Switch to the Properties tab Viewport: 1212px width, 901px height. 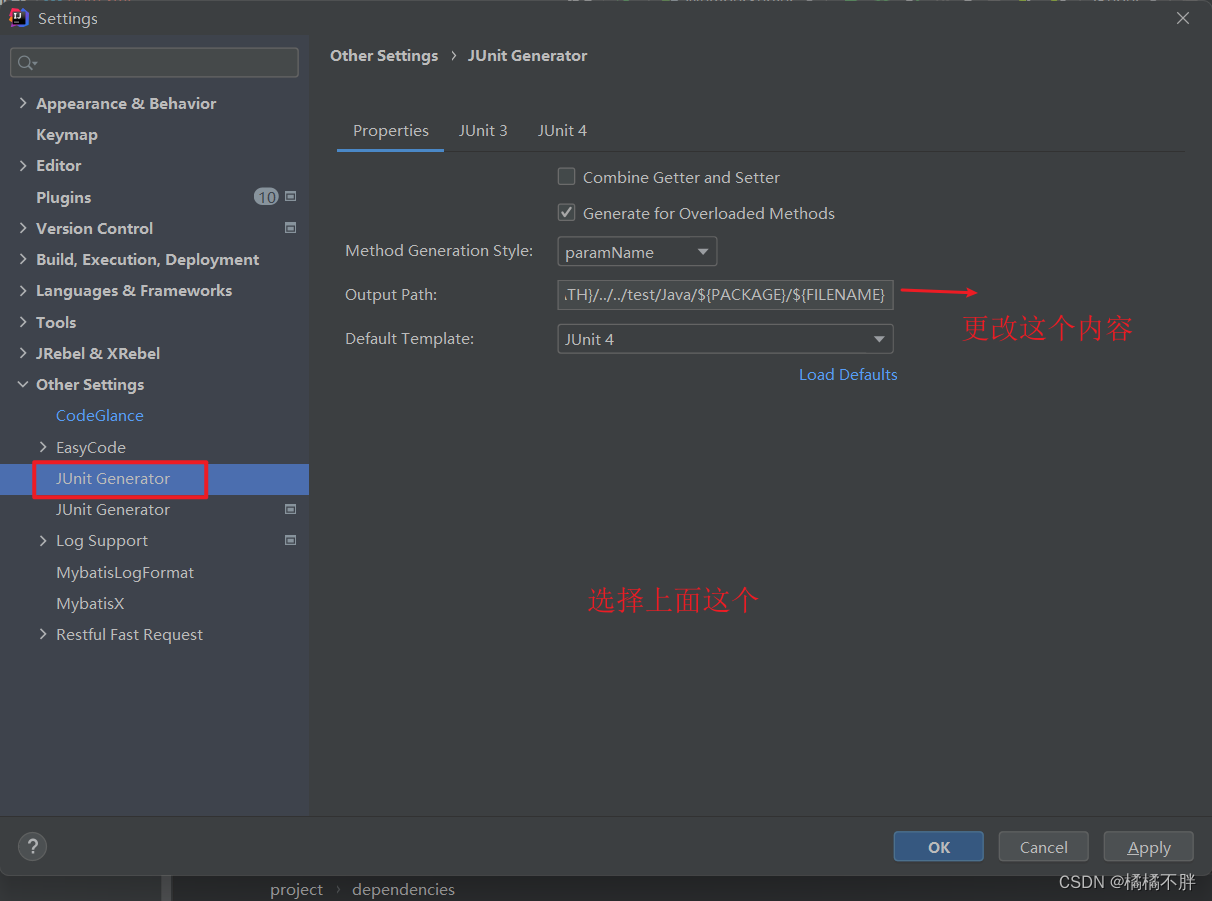[391, 130]
